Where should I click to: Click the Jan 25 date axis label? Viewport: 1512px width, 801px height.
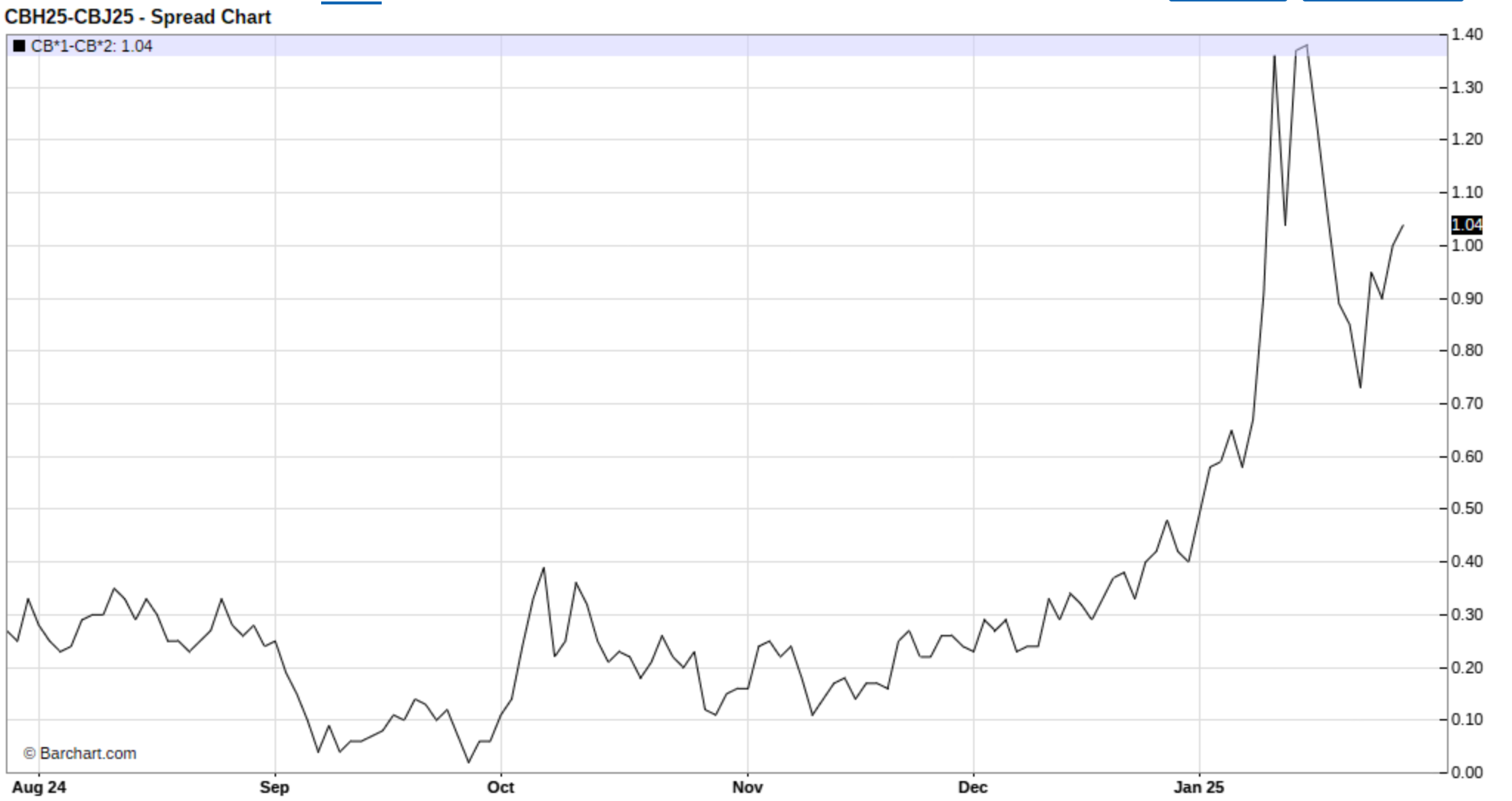pyautogui.click(x=1199, y=788)
